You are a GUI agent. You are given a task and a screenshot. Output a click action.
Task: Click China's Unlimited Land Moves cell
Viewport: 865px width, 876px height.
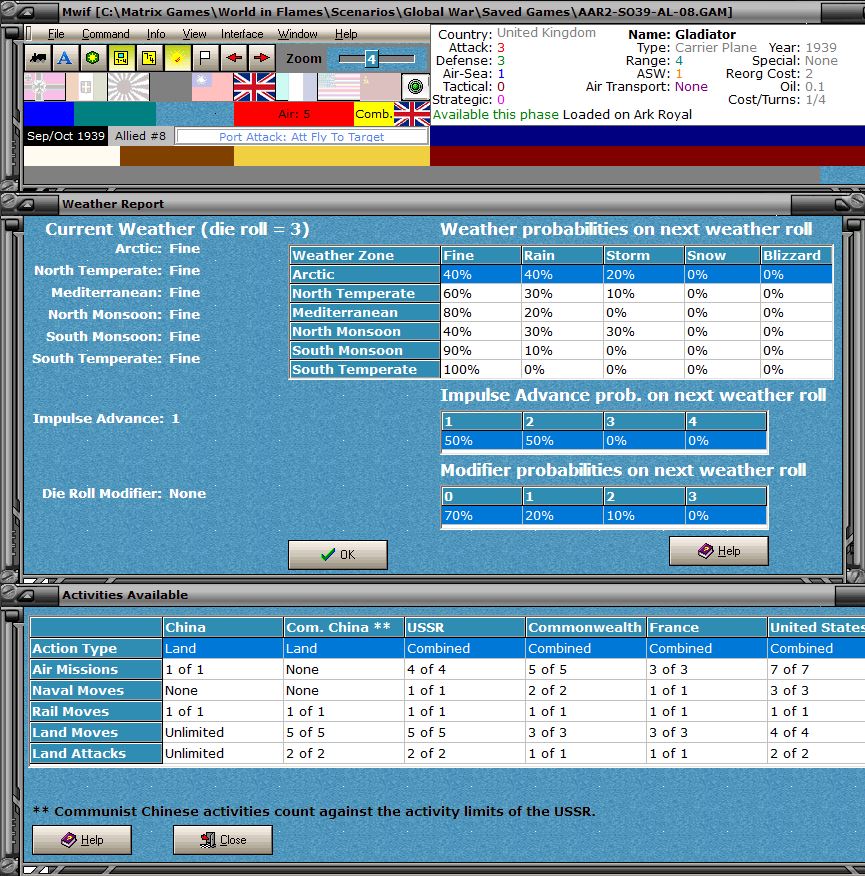[x=222, y=732]
